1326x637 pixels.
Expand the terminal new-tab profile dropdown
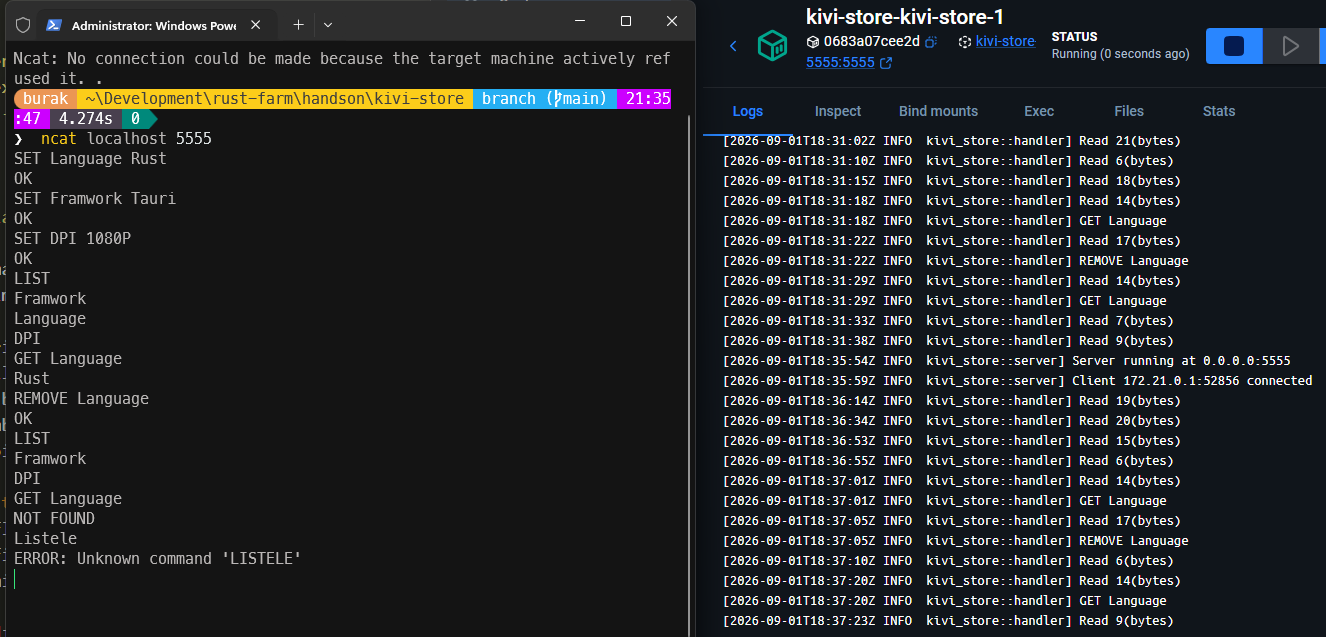pos(328,23)
